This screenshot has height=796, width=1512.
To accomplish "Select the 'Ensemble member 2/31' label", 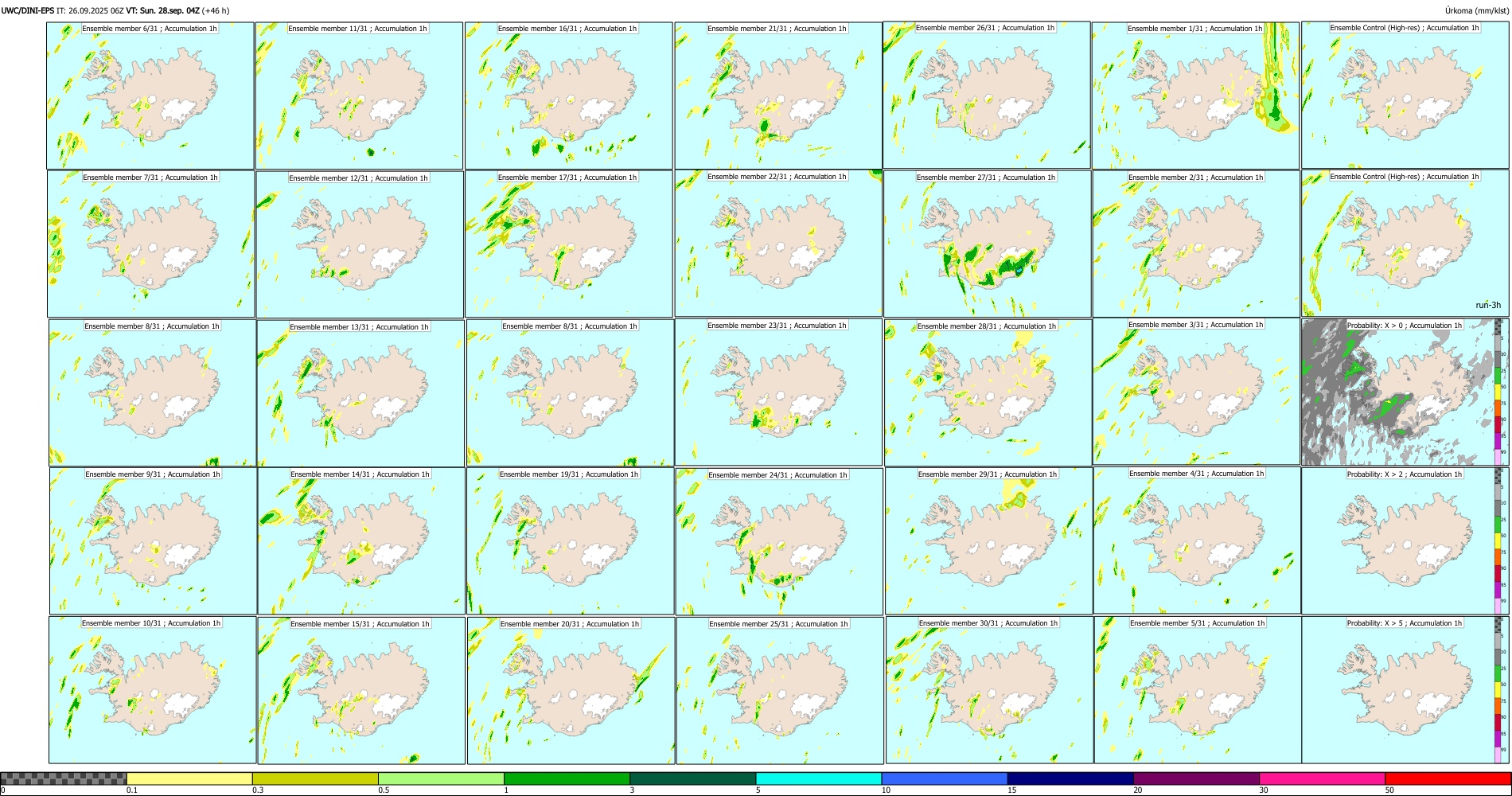I will pyautogui.click(x=1195, y=178).
